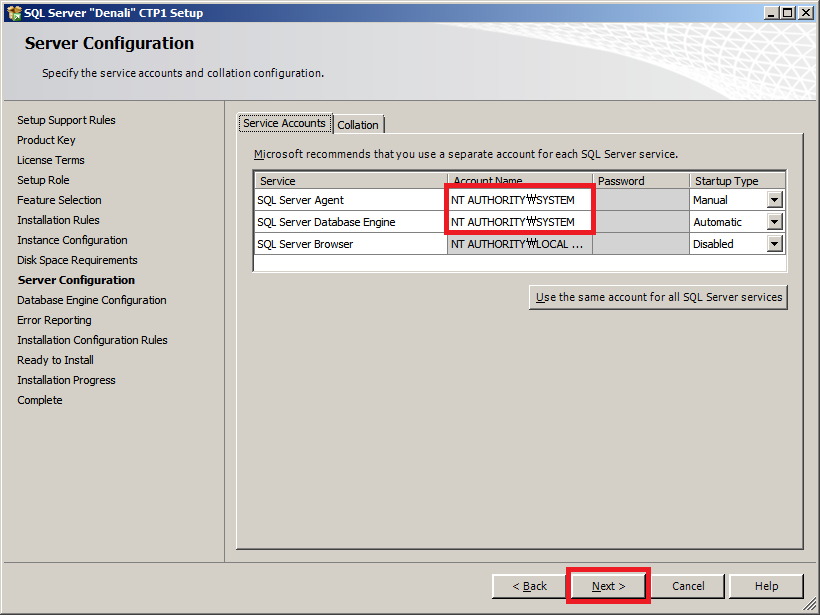Screen dimensions: 820x615
Task: Close the setup window
Action: (806, 13)
